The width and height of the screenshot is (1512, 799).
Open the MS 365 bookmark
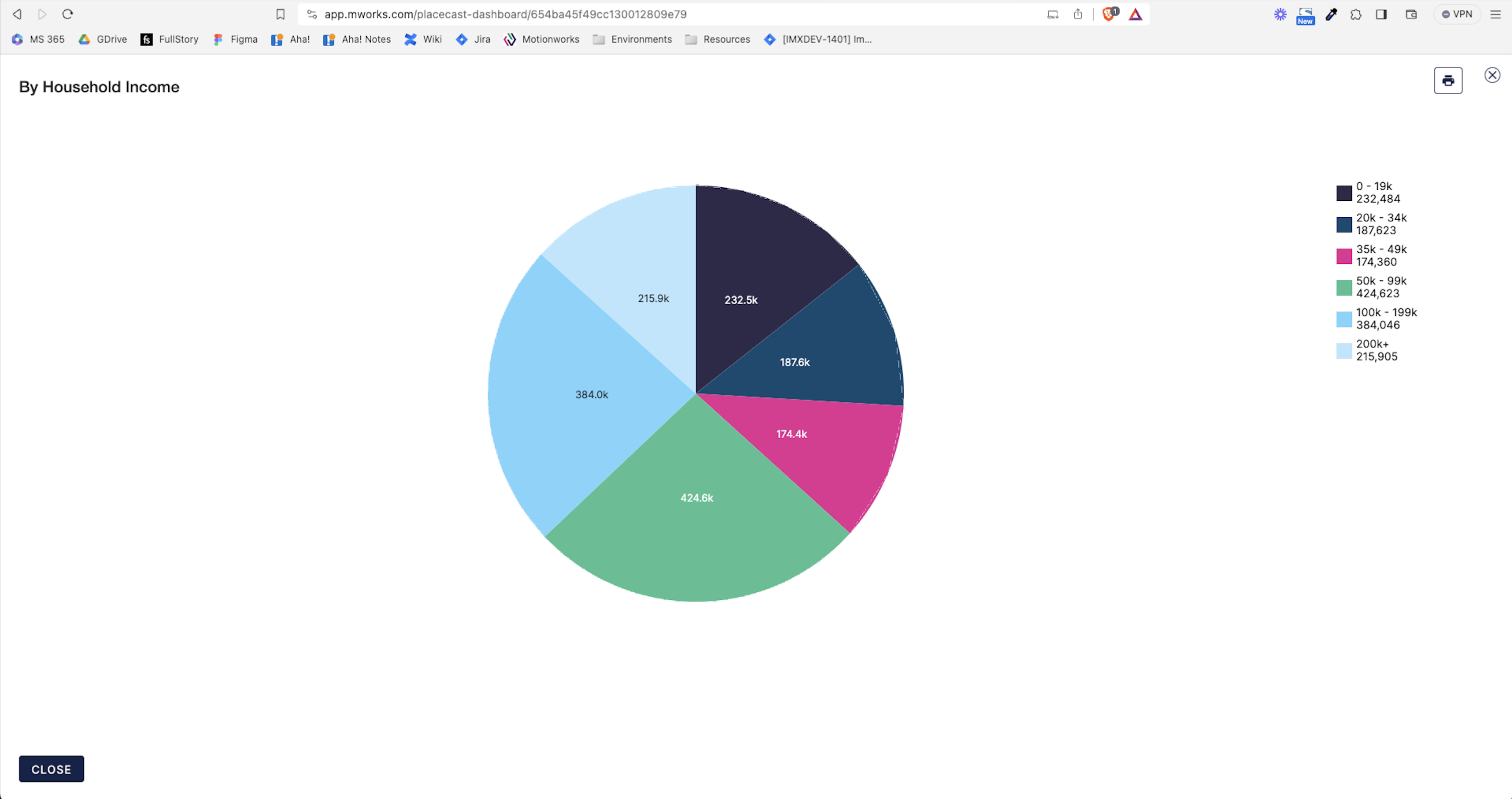click(x=38, y=40)
